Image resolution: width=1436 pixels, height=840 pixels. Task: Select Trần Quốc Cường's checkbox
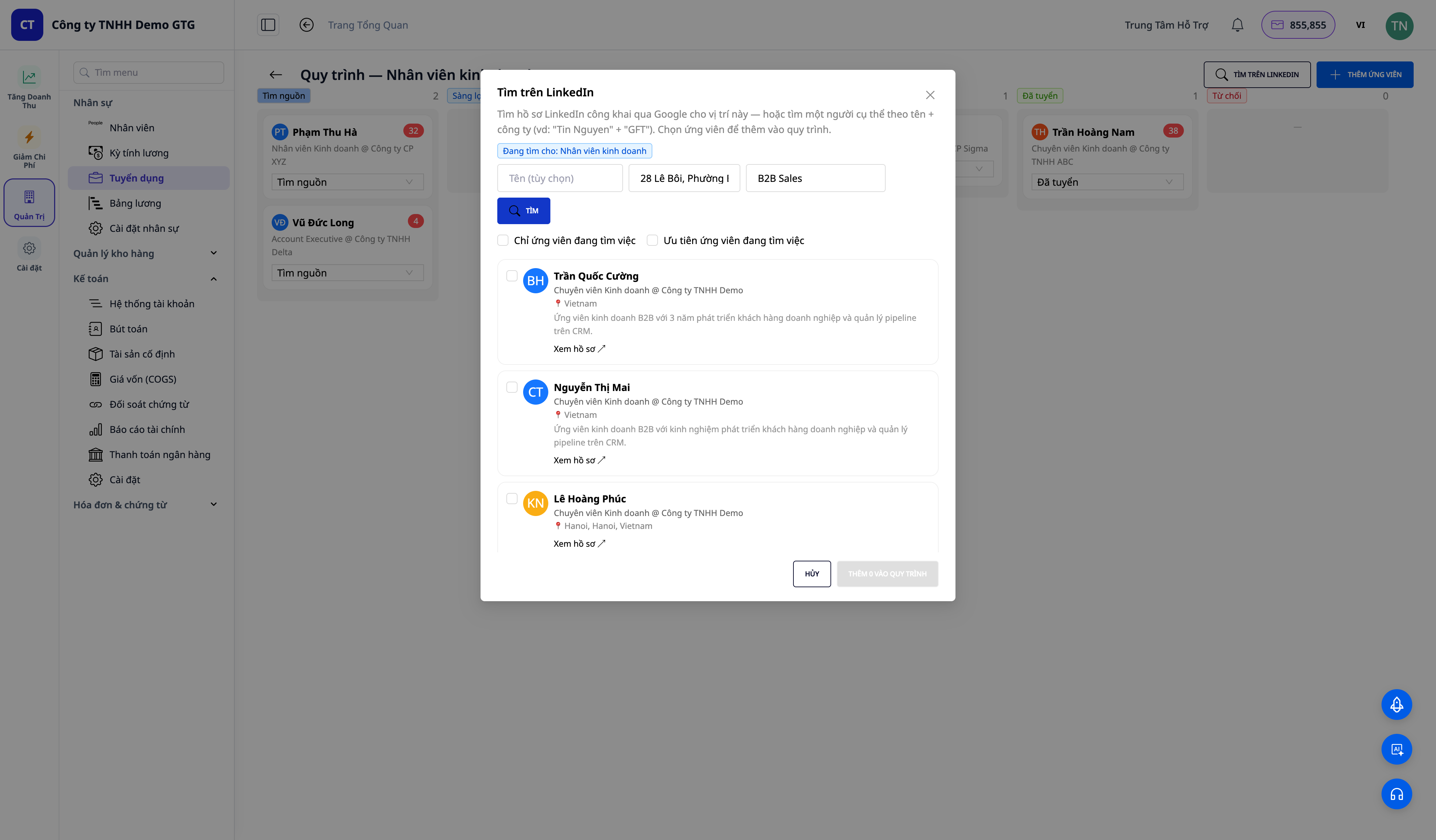click(x=512, y=276)
